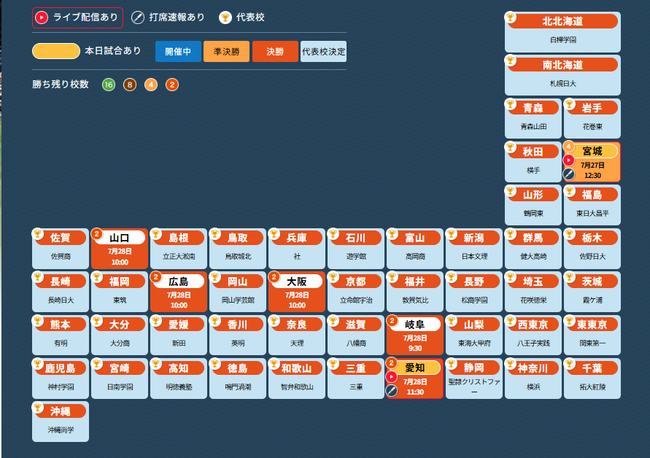Click the 決勝 status button
The image size is (650, 458).
(x=275, y=51)
